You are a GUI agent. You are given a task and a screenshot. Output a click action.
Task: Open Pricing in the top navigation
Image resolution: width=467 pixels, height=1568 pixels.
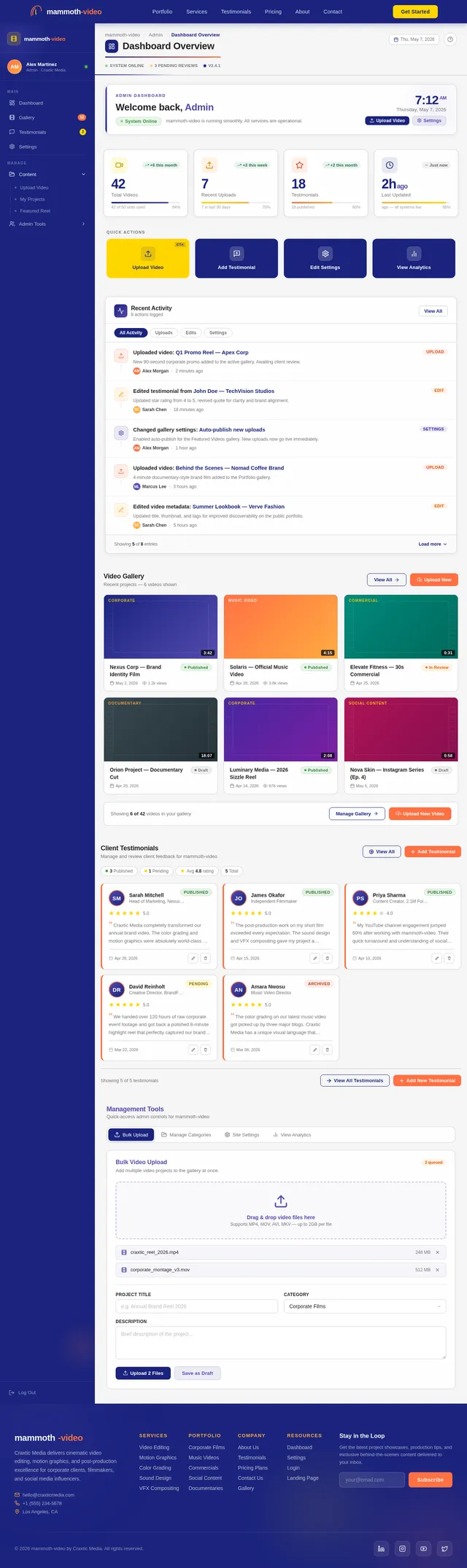pos(273,12)
